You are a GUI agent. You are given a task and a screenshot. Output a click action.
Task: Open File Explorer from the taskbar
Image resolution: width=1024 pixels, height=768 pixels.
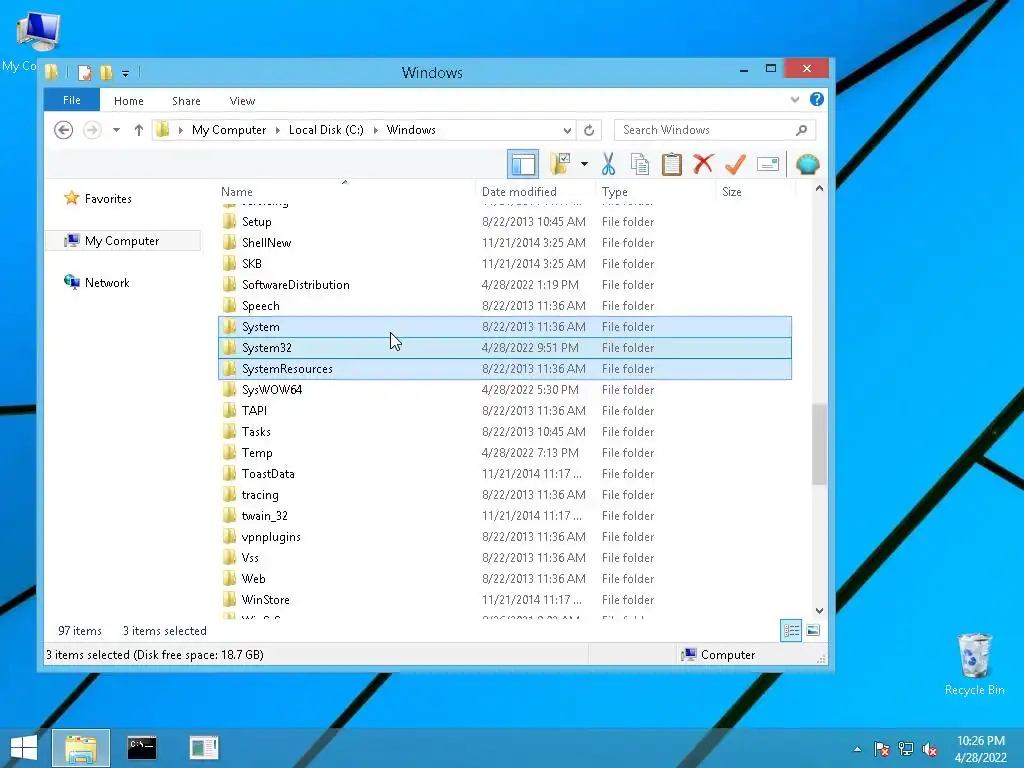[81, 748]
